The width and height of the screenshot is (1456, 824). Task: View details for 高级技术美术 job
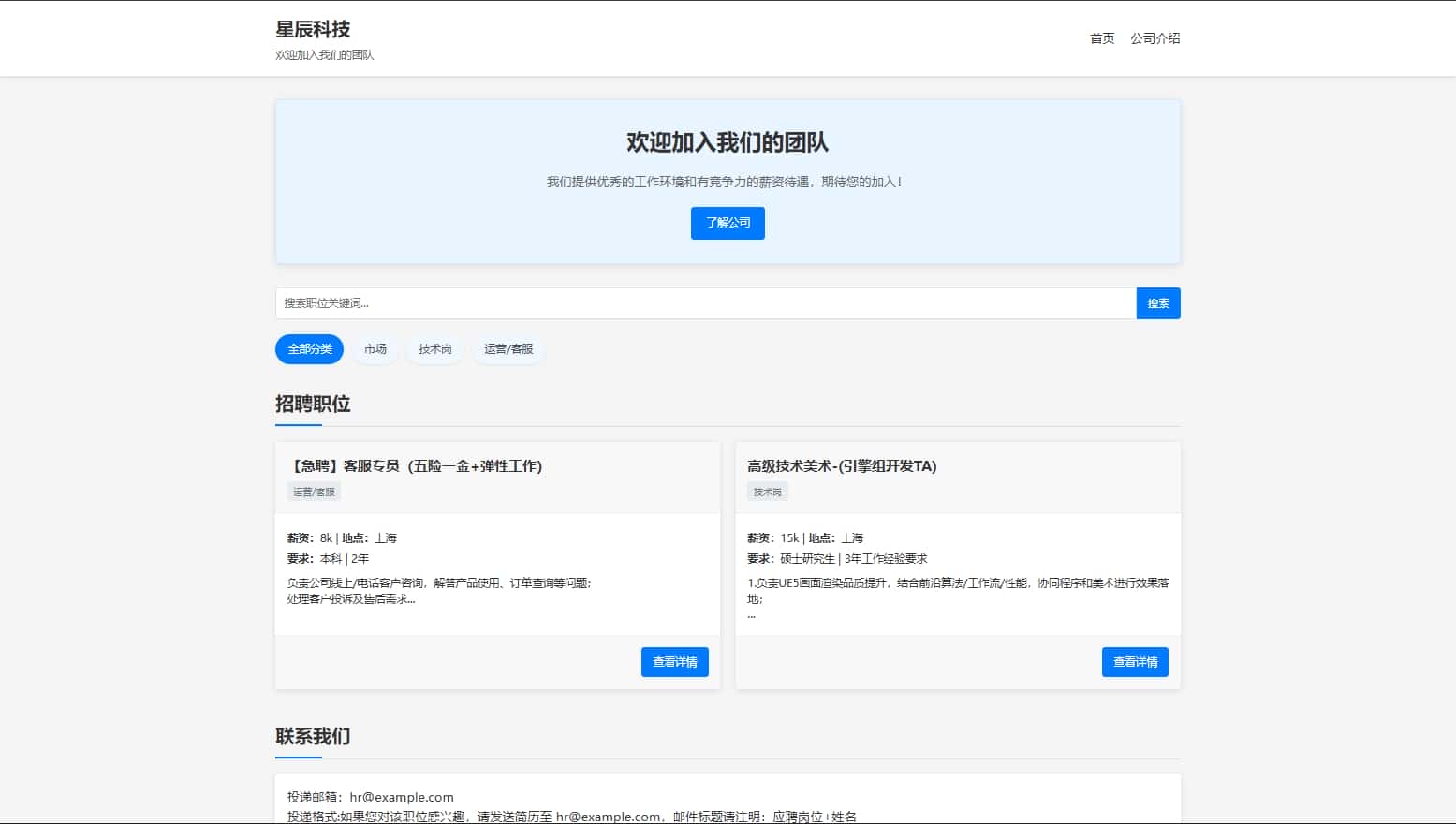coord(1135,662)
